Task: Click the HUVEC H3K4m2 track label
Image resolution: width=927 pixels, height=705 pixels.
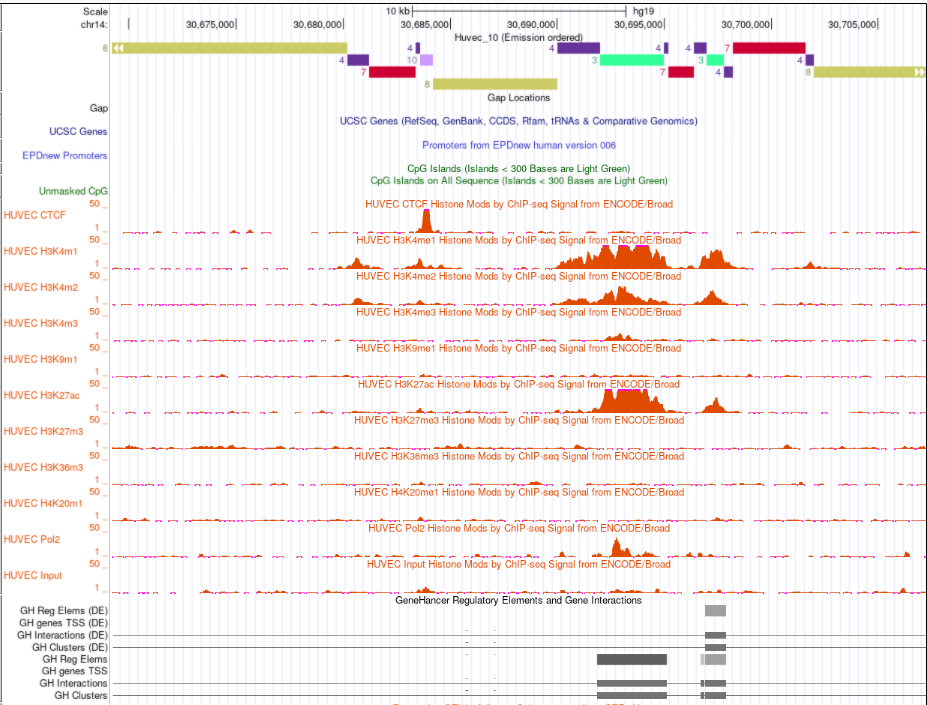Action: 40,287
